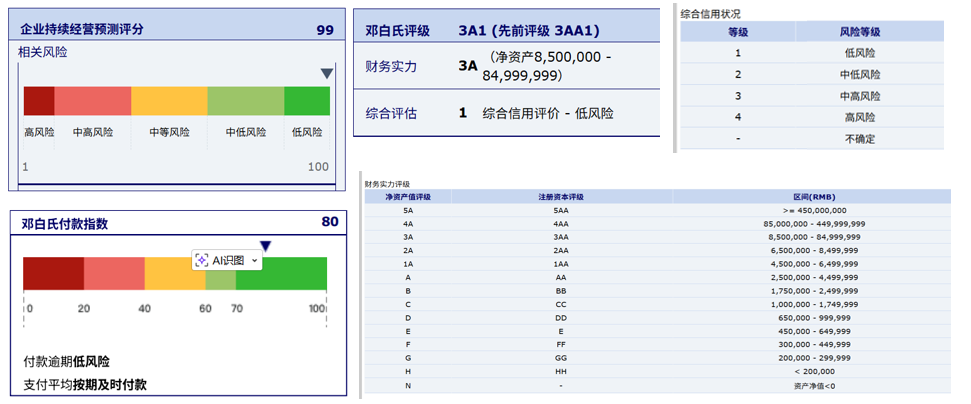Click the 40 tick label on payment index scale
This screenshot has height=404, width=971.
point(145,309)
